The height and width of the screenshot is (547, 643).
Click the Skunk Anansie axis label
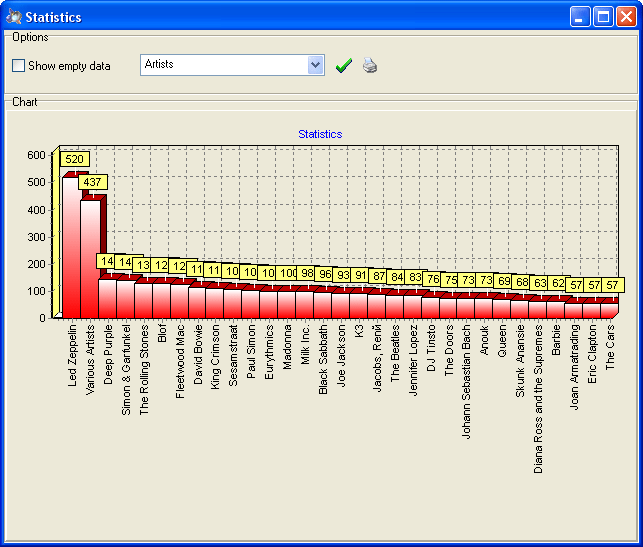pyautogui.click(x=521, y=361)
